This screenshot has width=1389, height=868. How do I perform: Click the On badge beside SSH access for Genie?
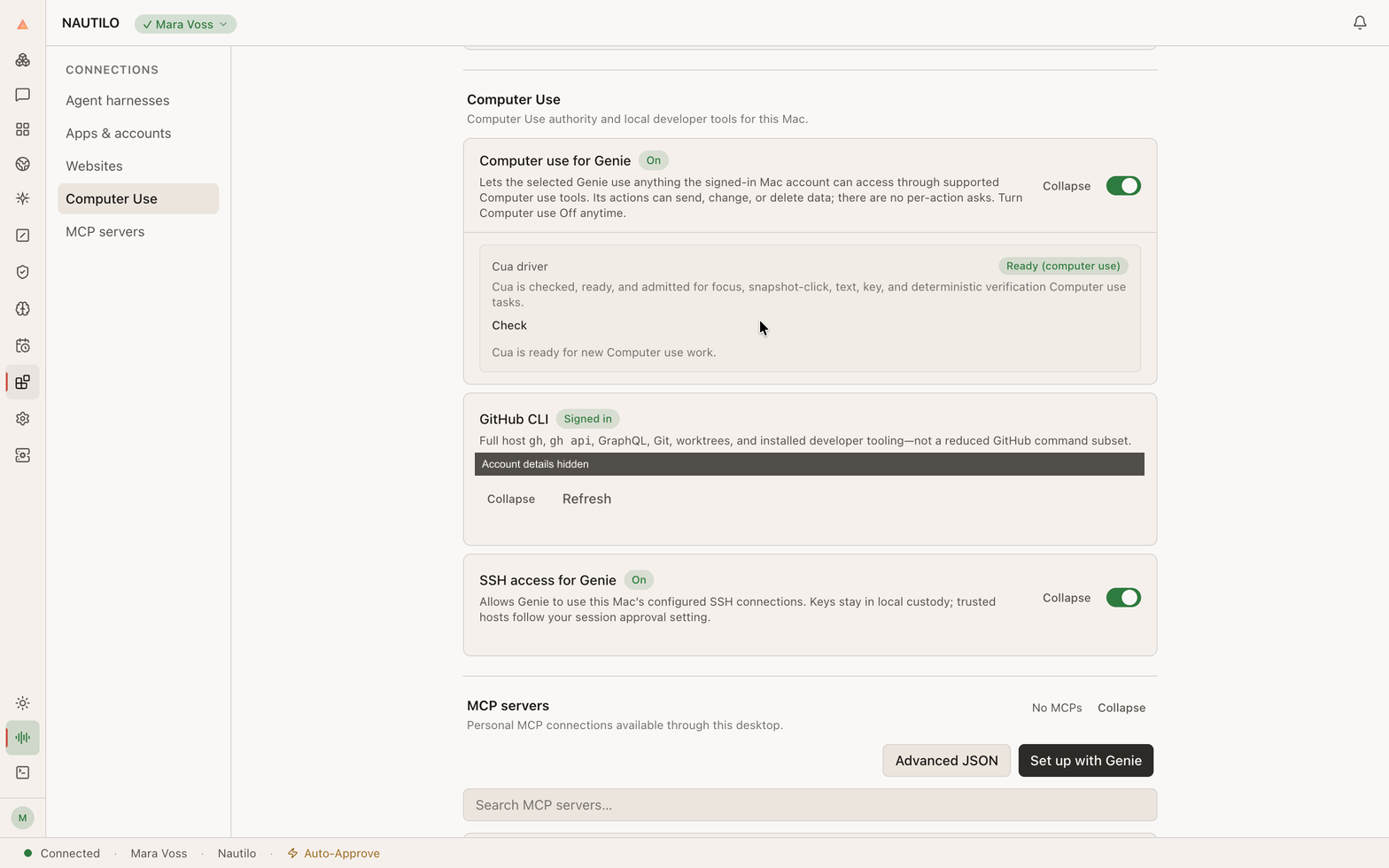coord(639,580)
